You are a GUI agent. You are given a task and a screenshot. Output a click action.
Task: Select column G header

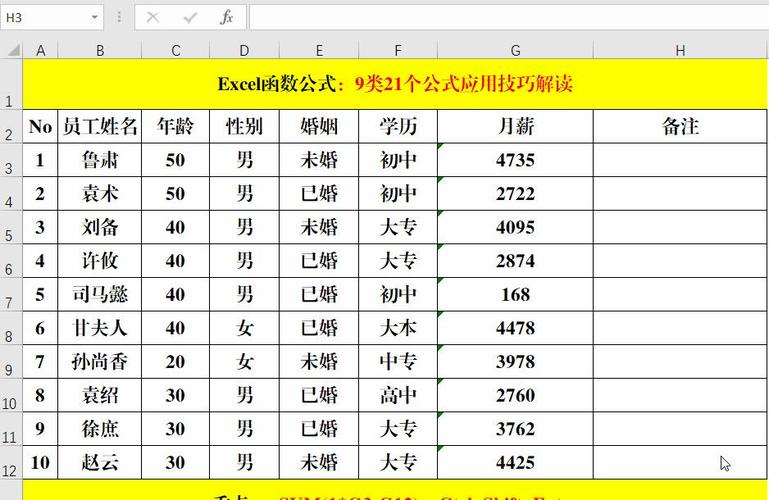click(x=515, y=50)
